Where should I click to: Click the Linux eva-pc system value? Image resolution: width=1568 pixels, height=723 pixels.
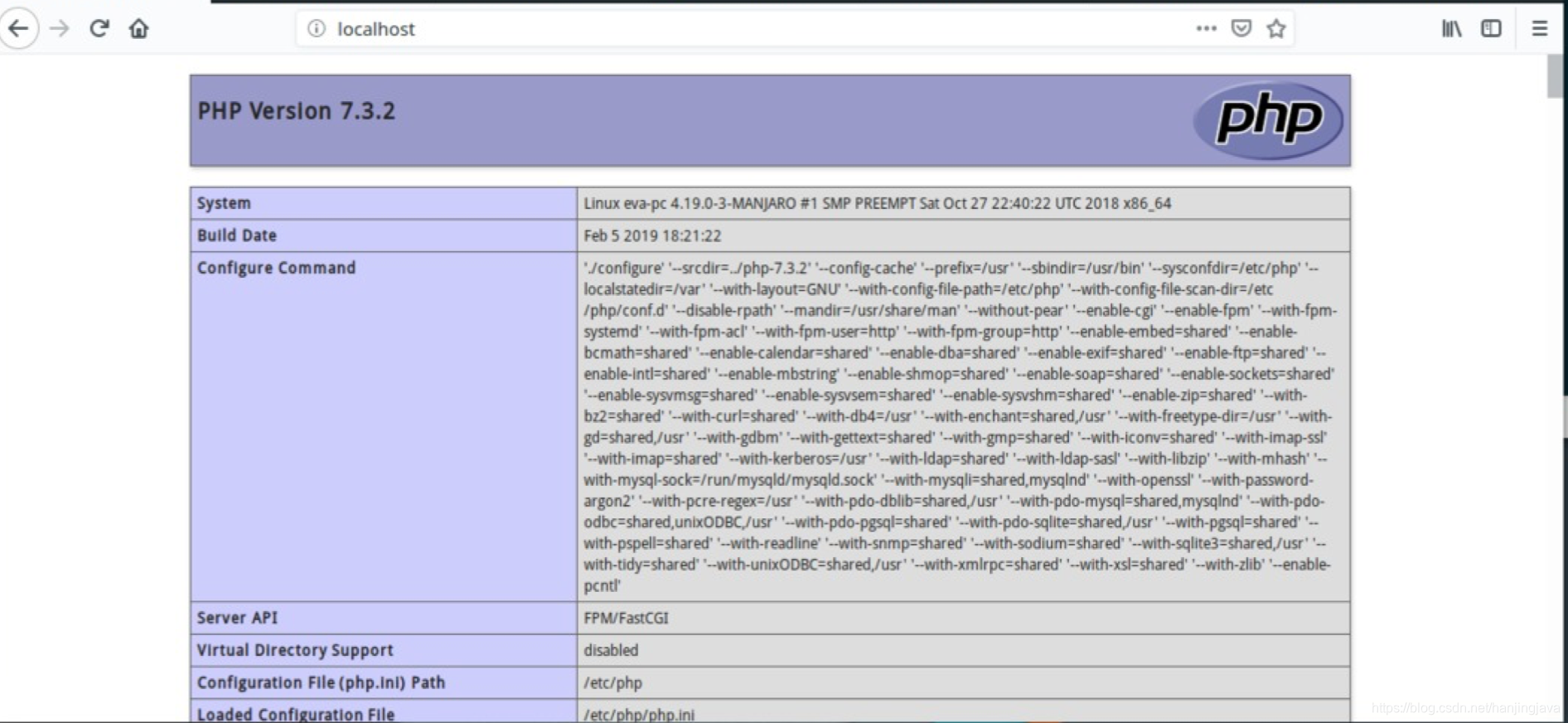click(x=878, y=203)
